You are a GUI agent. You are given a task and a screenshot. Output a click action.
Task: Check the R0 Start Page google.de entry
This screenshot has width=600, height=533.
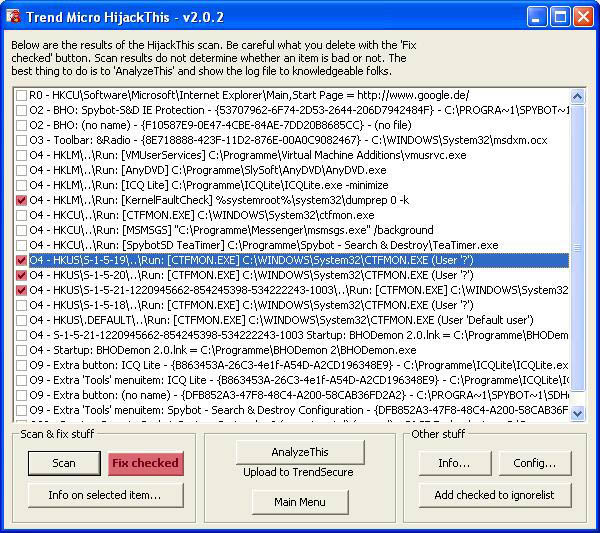click(21, 95)
